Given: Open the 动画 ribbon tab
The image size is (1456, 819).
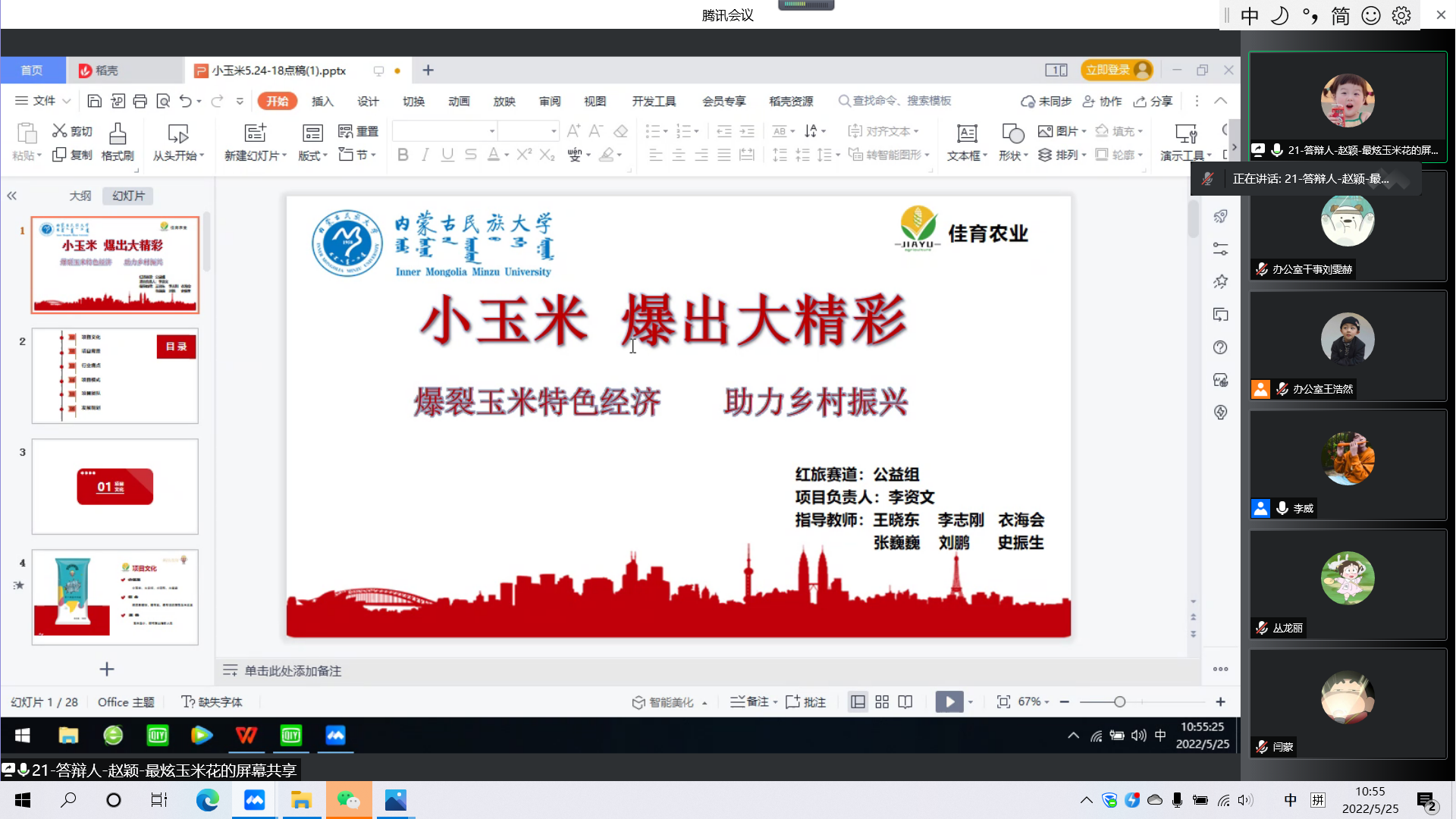Looking at the screenshot, I should pos(459,101).
